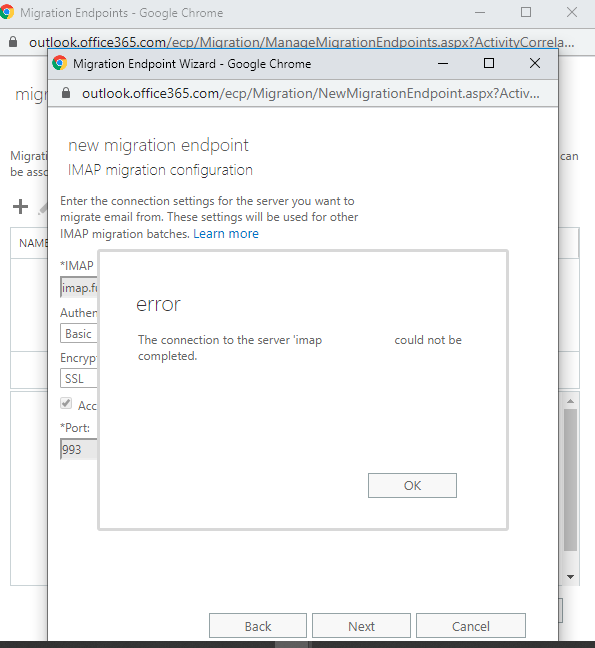Open the Learn more link
The image size is (595, 648).
click(226, 233)
